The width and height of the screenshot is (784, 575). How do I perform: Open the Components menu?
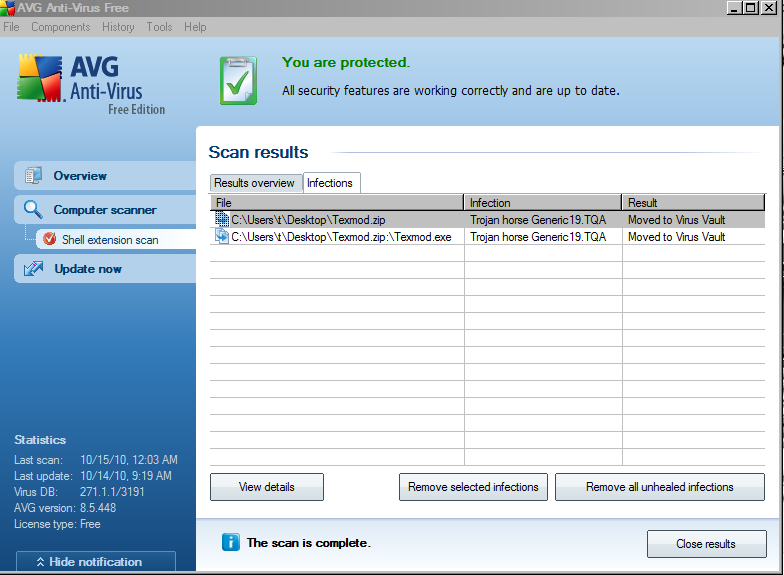[x=60, y=27]
